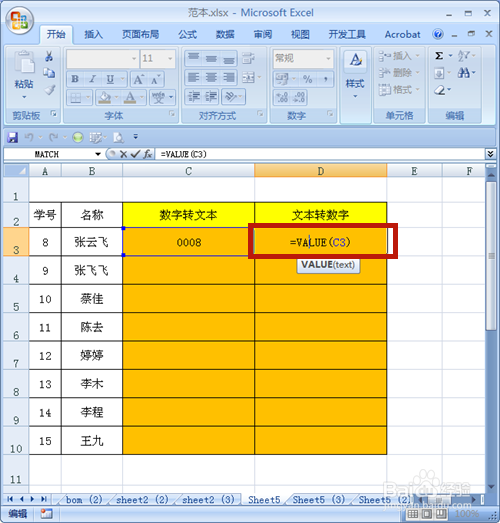Open the Fill Color dropdown arrow
This screenshot has height=523, width=500.
tap(116, 97)
